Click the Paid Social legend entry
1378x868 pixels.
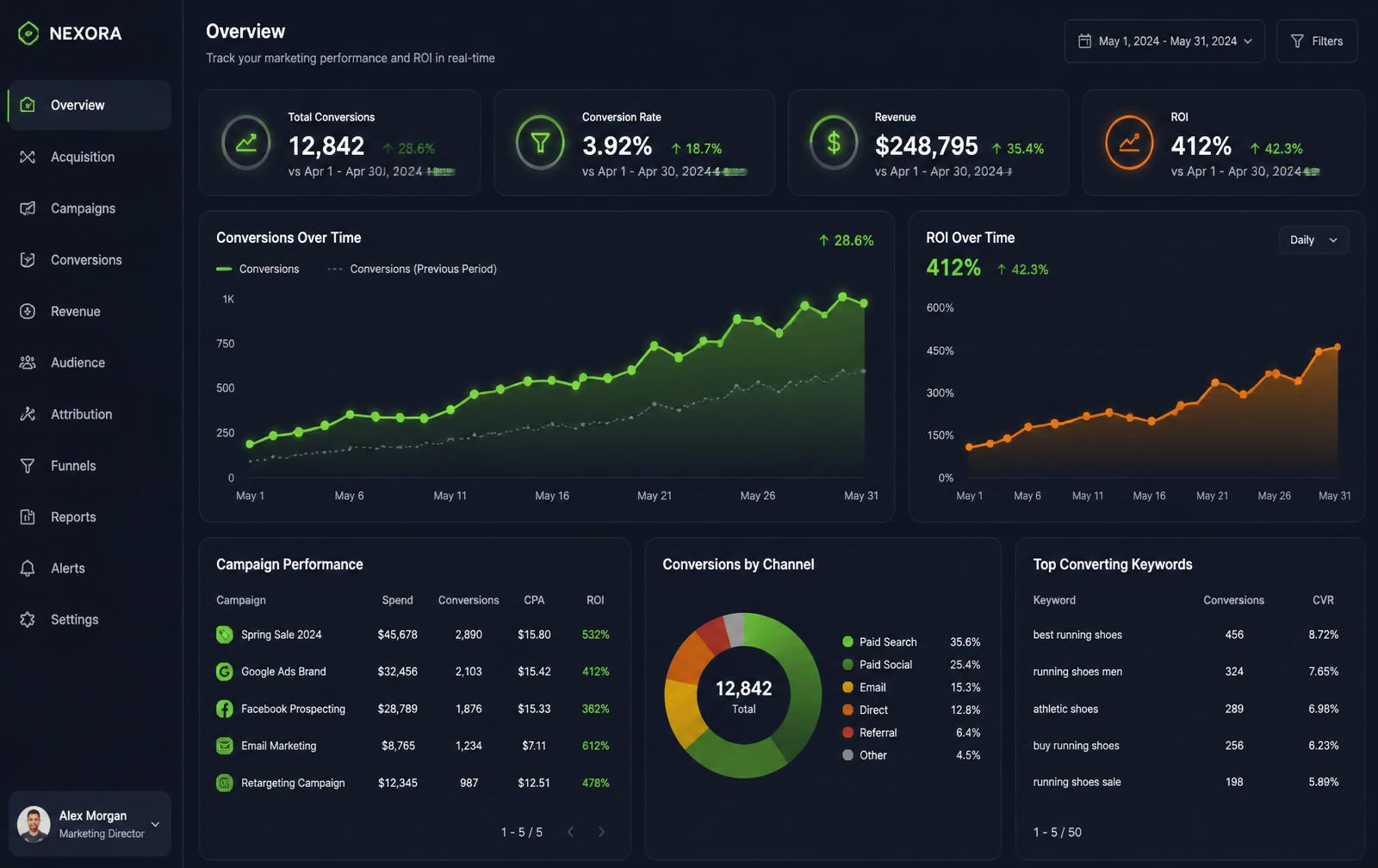[x=911, y=665]
